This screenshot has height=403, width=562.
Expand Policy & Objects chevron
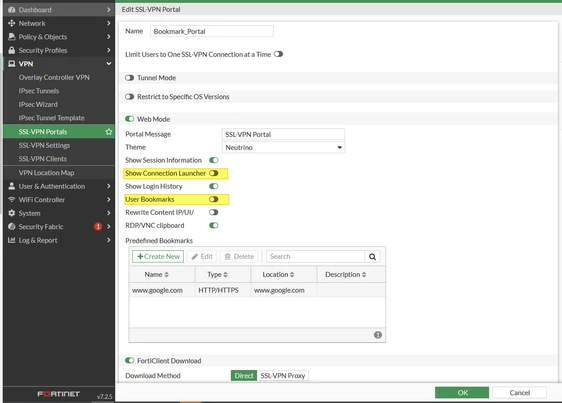pyautogui.click(x=109, y=37)
